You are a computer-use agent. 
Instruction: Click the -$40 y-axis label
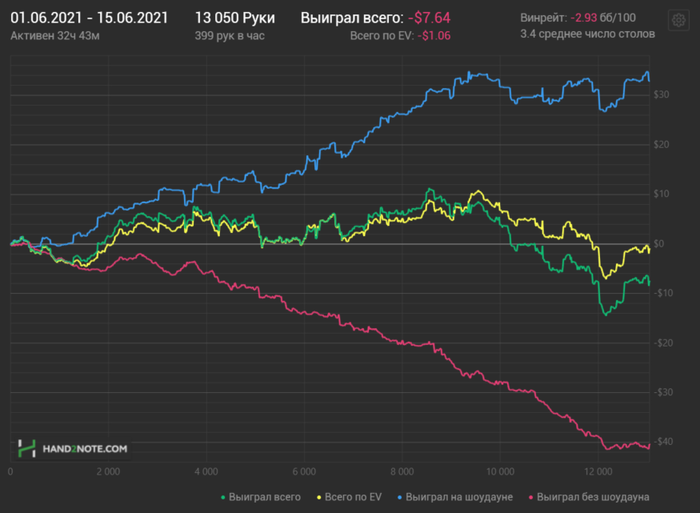pyautogui.click(x=662, y=442)
